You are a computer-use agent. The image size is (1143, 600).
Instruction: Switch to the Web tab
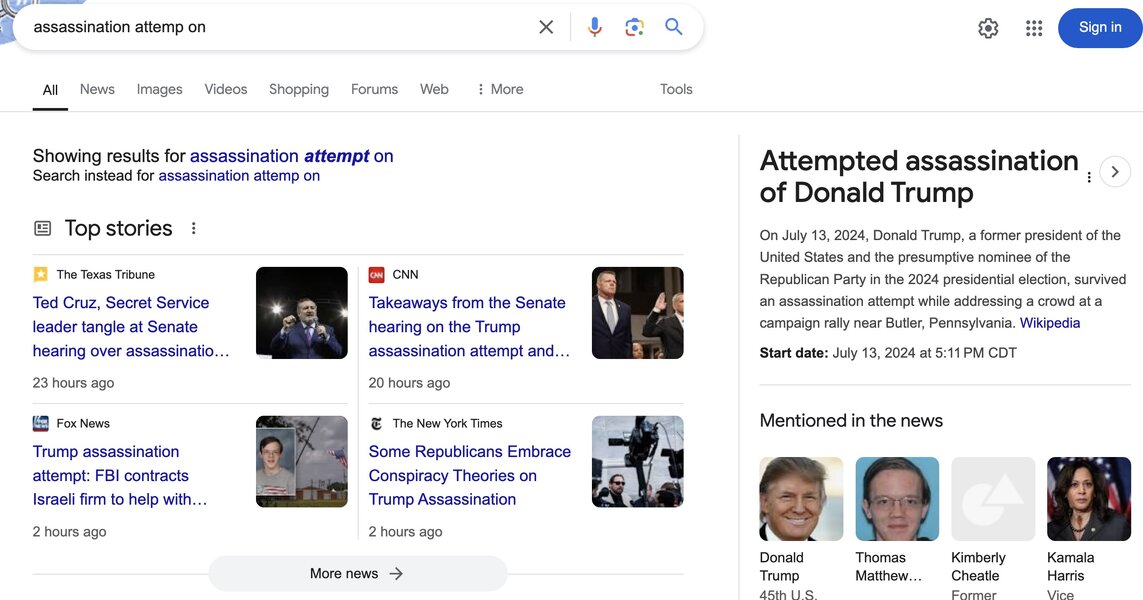click(434, 89)
